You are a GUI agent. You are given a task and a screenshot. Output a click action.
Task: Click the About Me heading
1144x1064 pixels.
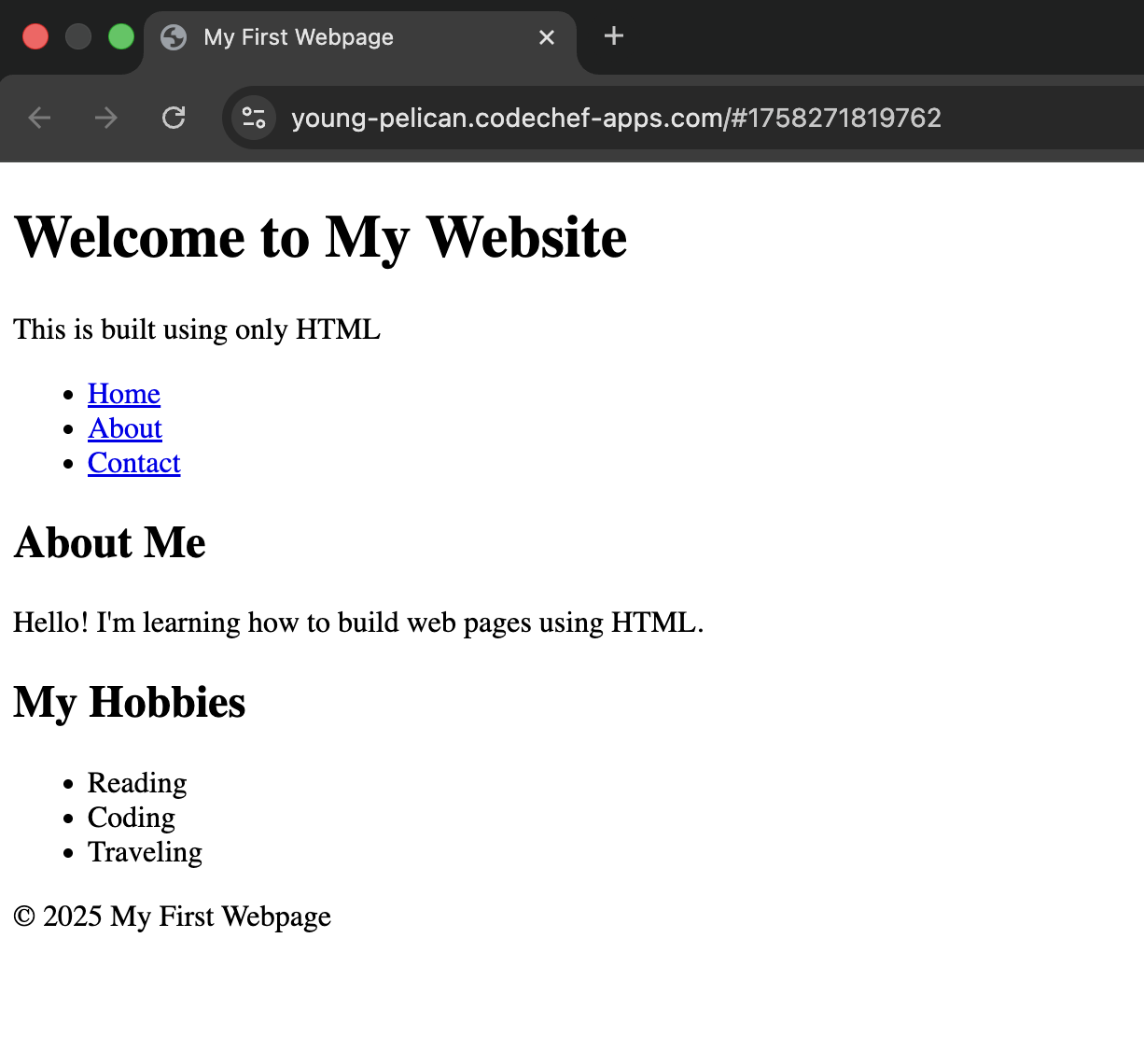110,543
